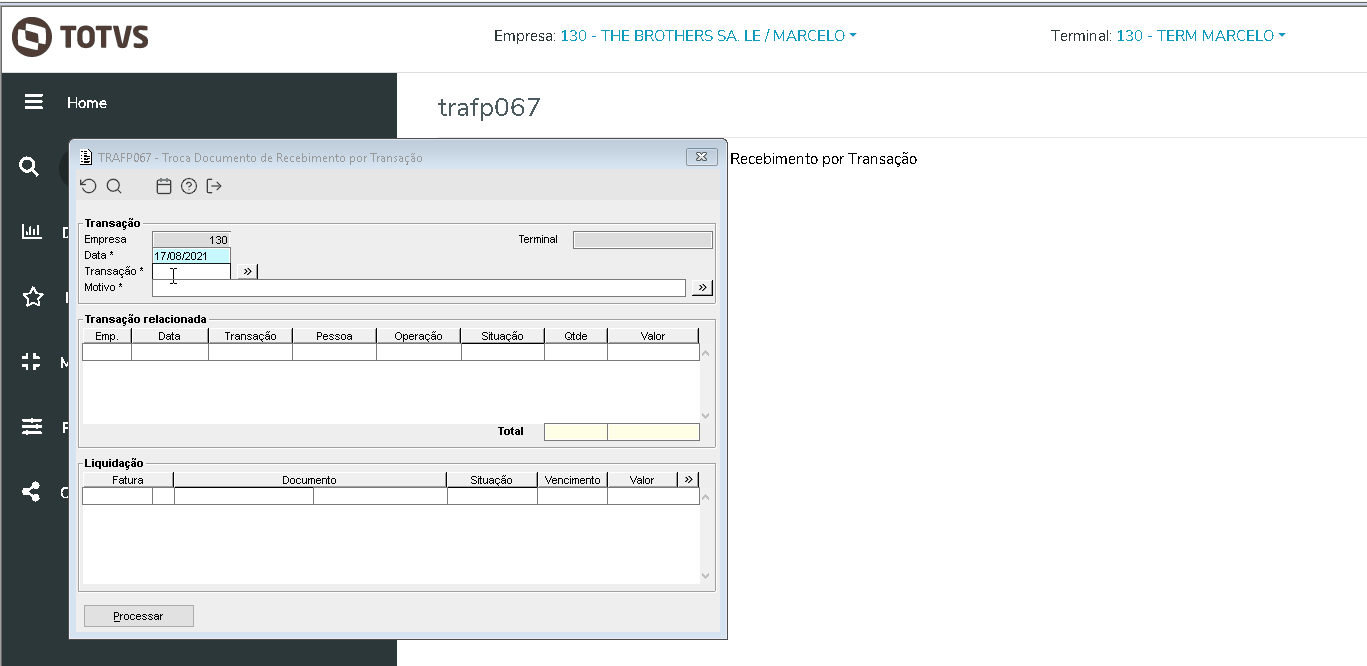
Task: Click the Transação column header
Action: pos(251,336)
